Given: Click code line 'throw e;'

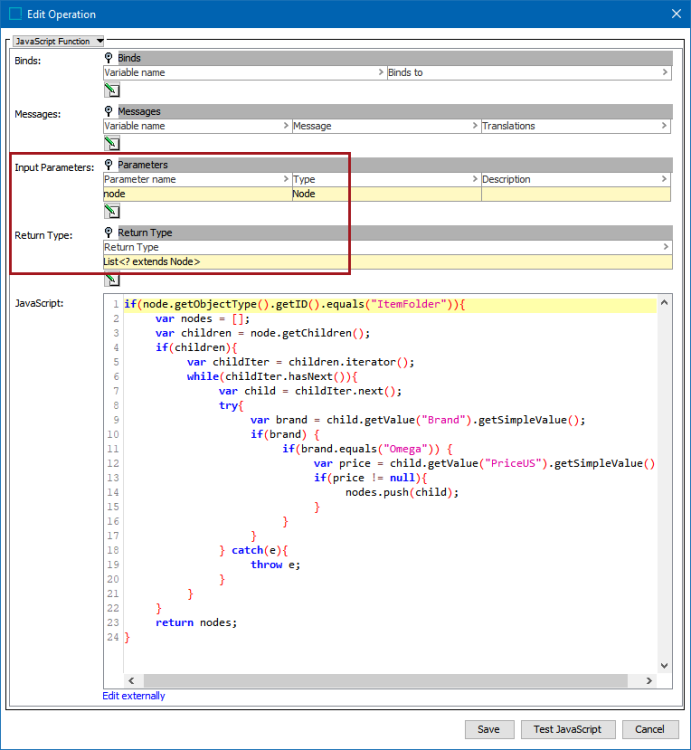Looking at the screenshot, I should (275, 565).
